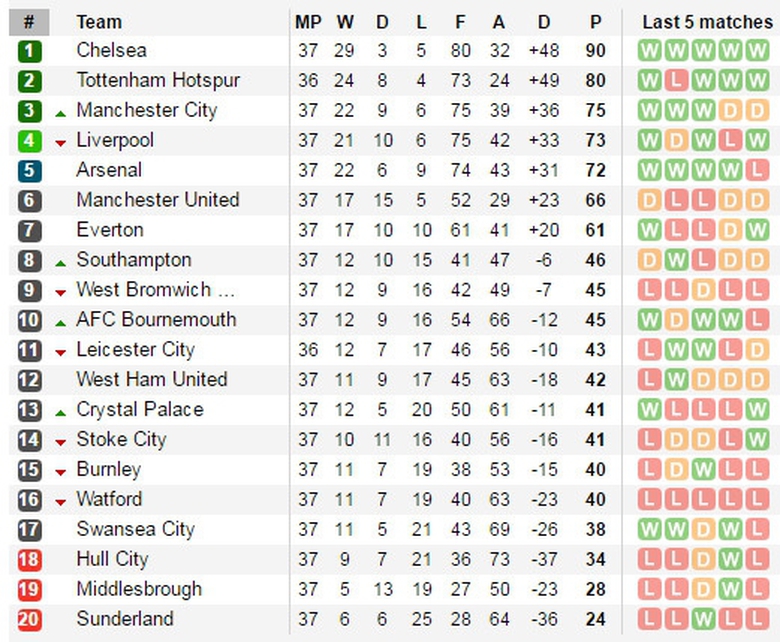Click Arsenal's position 5 badge
780x642 pixels.
[x=29, y=171]
